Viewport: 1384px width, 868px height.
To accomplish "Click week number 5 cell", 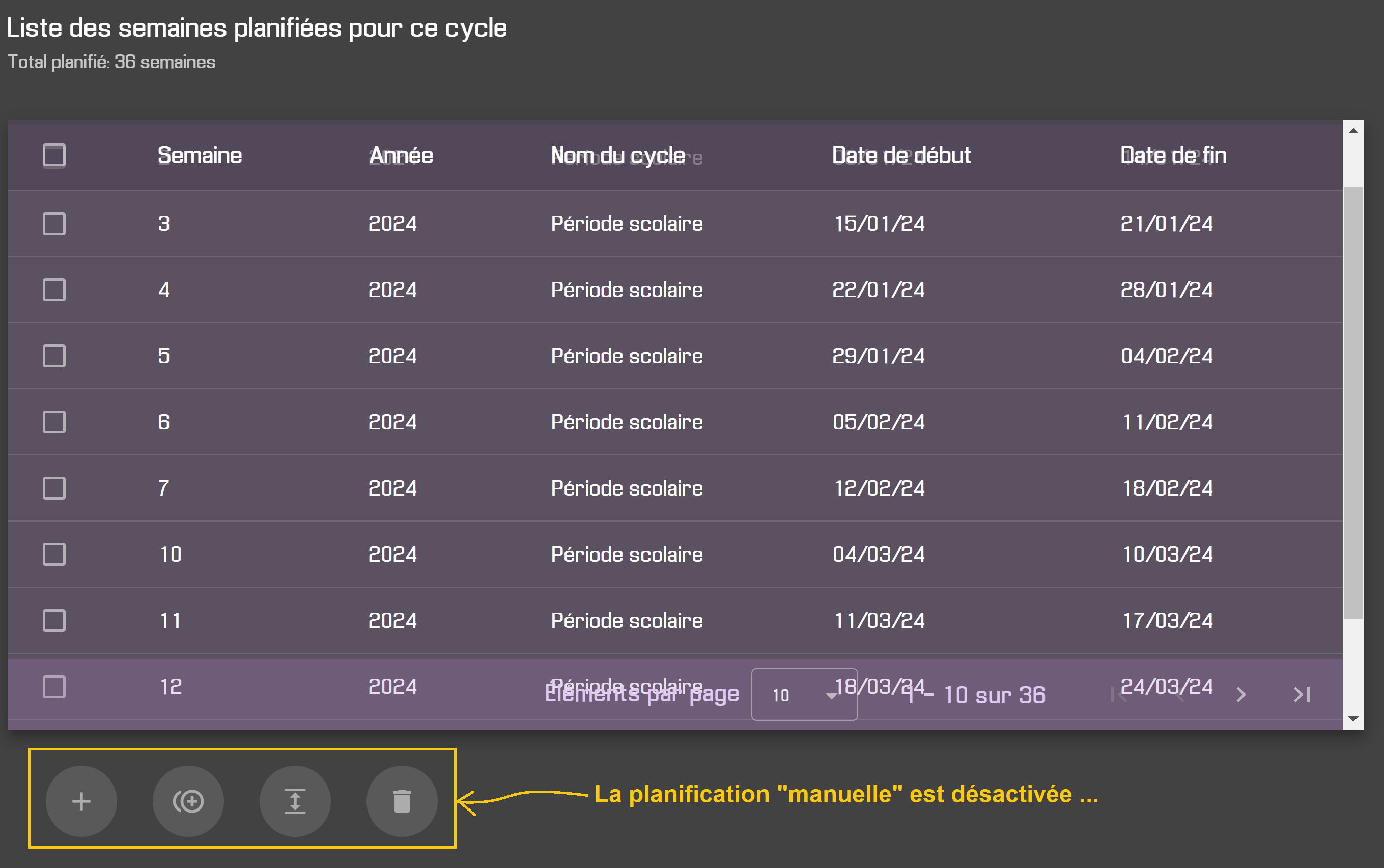I will [x=164, y=355].
